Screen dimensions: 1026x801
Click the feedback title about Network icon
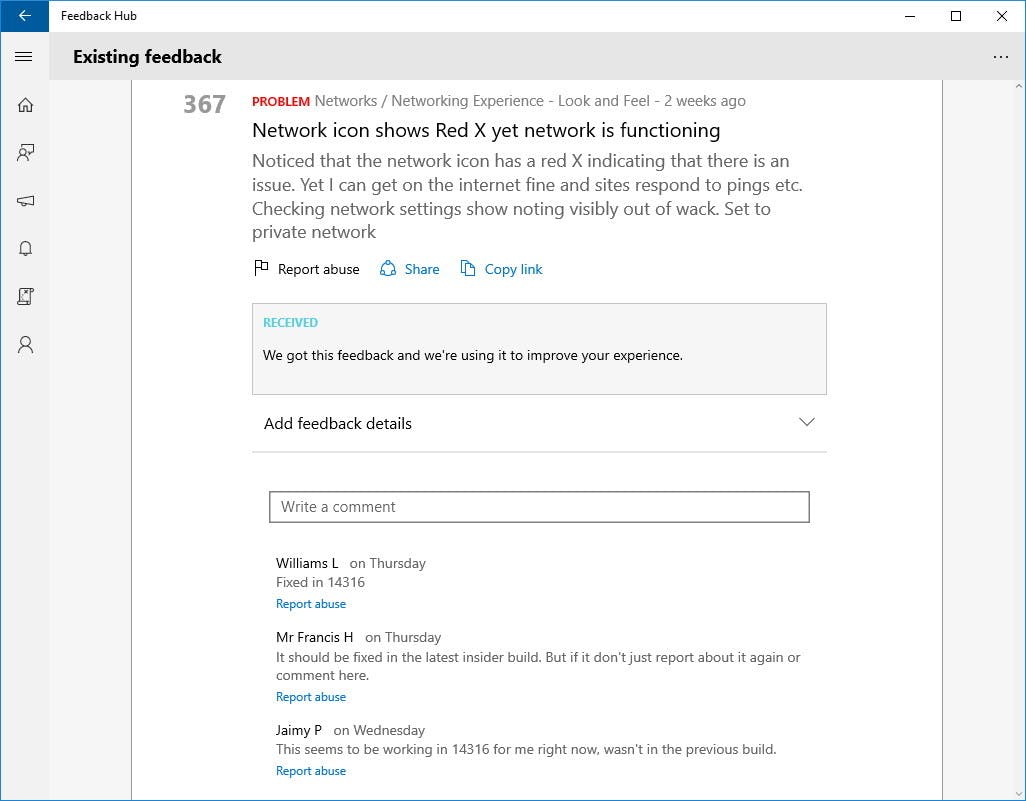(486, 130)
